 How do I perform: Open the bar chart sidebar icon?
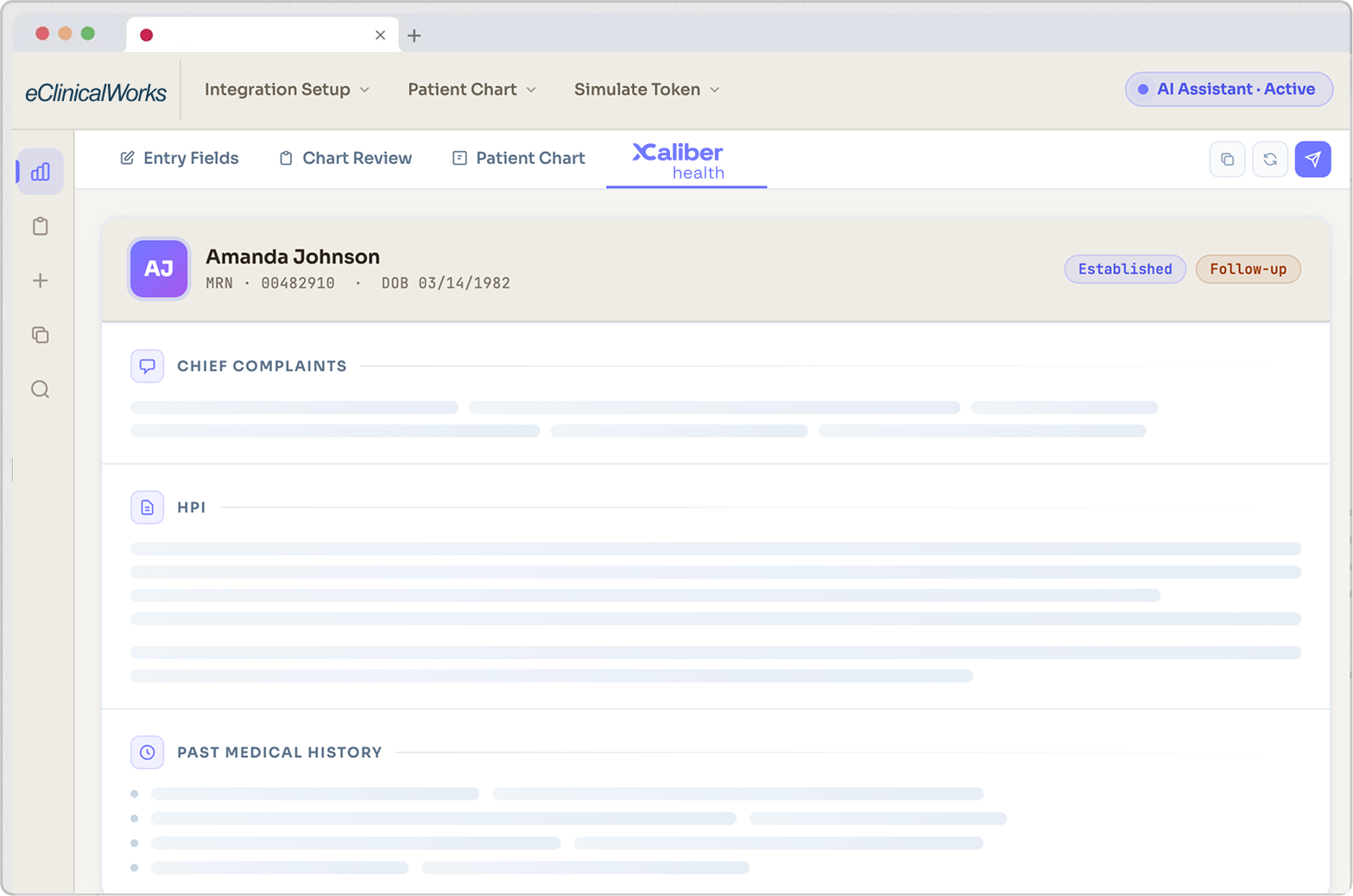41,172
